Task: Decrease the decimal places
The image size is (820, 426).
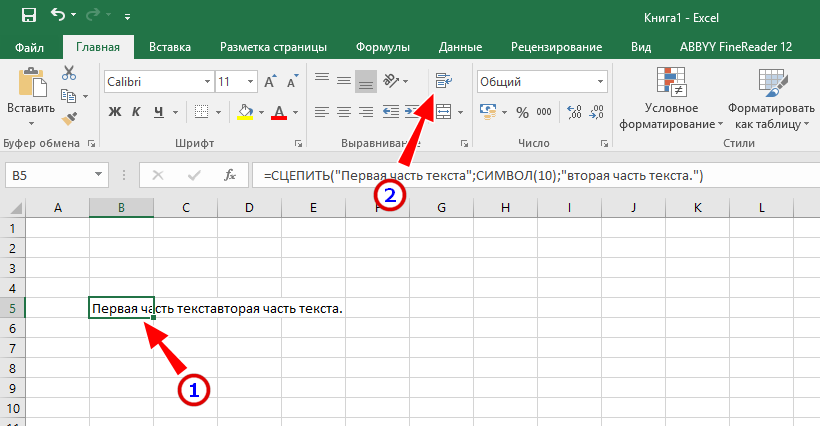Action: tap(597, 112)
